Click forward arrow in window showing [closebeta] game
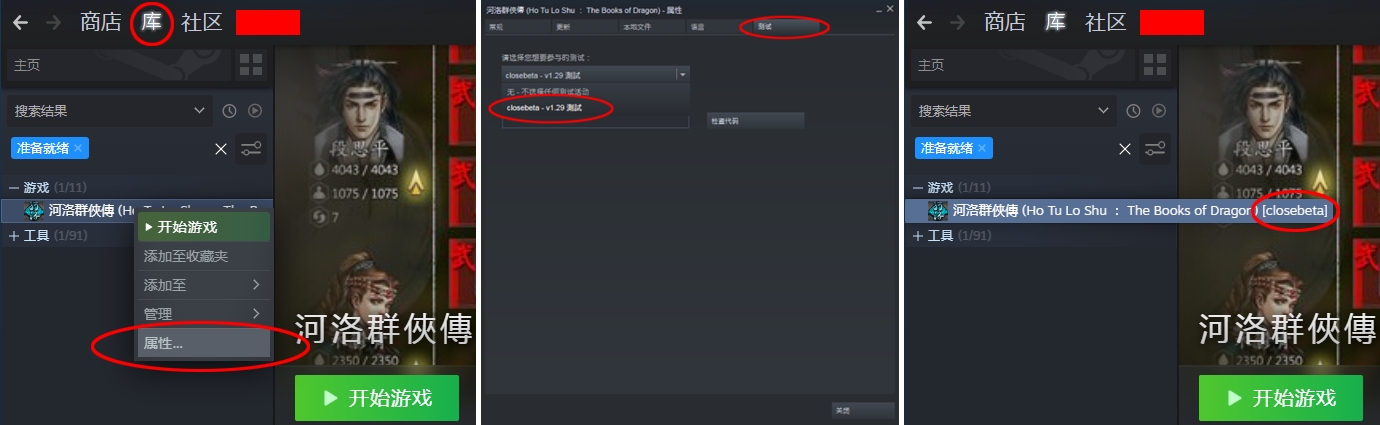This screenshot has height=425, width=1380. coord(957,22)
